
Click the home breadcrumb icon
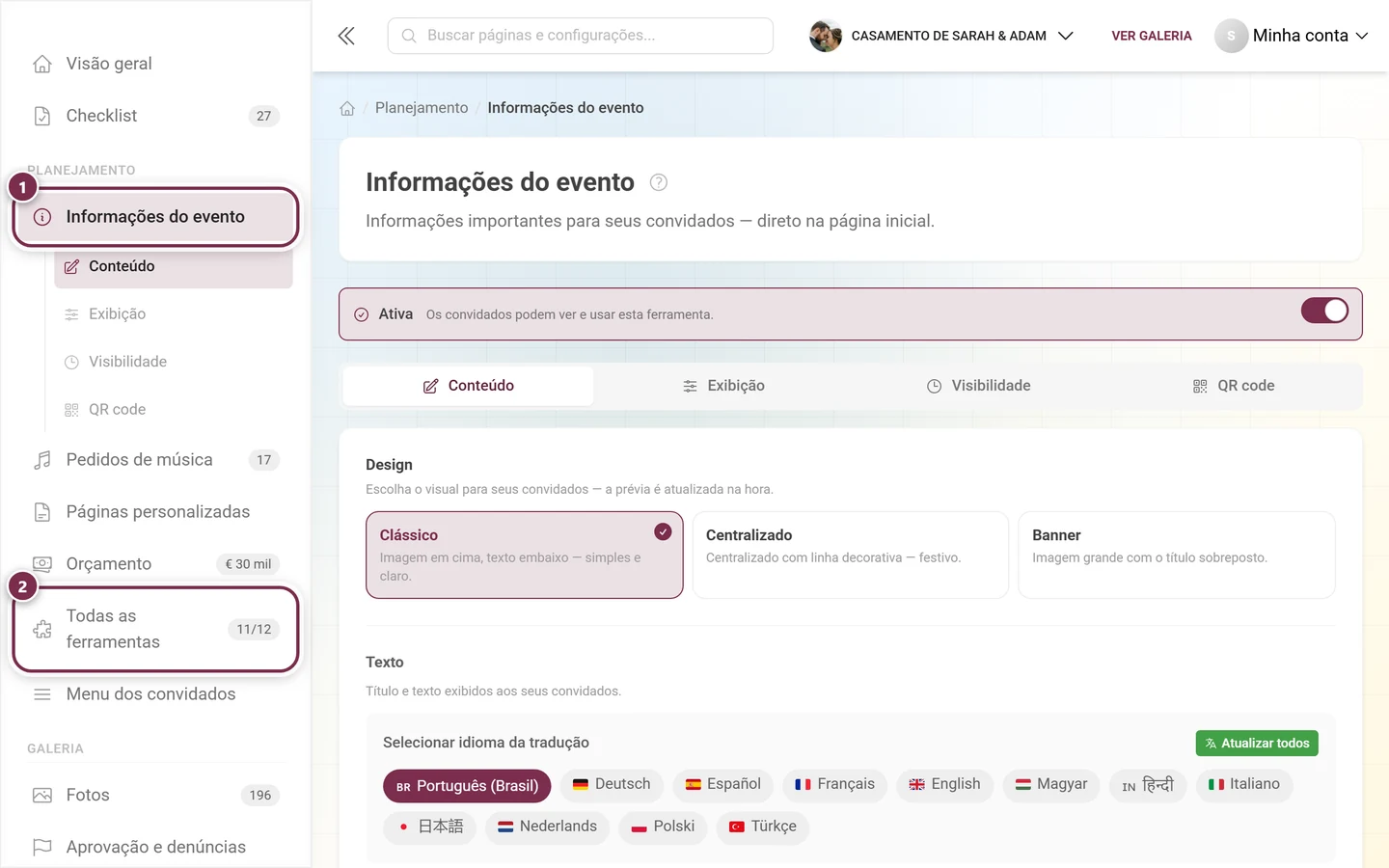pyautogui.click(x=347, y=108)
